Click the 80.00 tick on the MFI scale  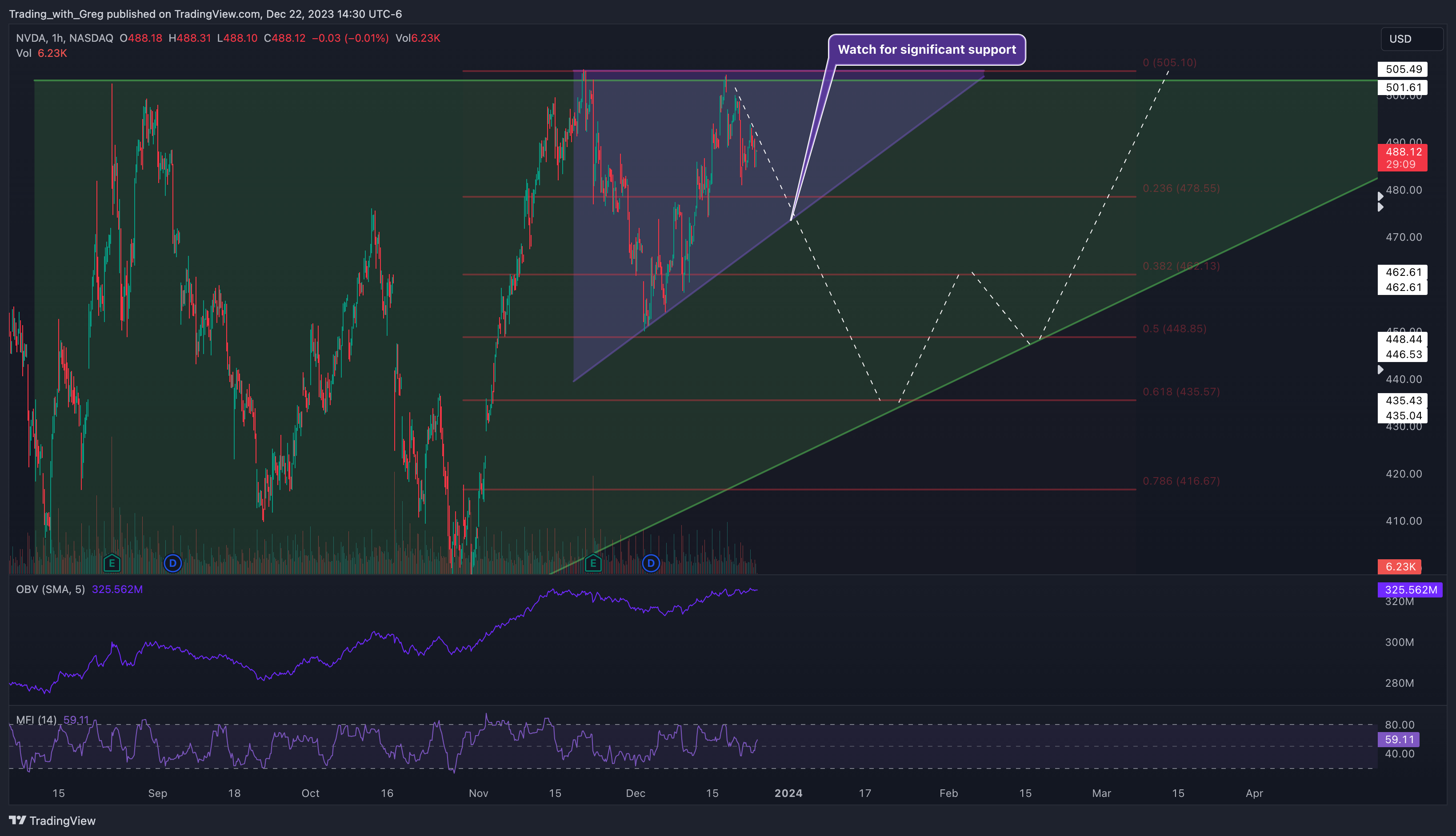coord(1399,725)
